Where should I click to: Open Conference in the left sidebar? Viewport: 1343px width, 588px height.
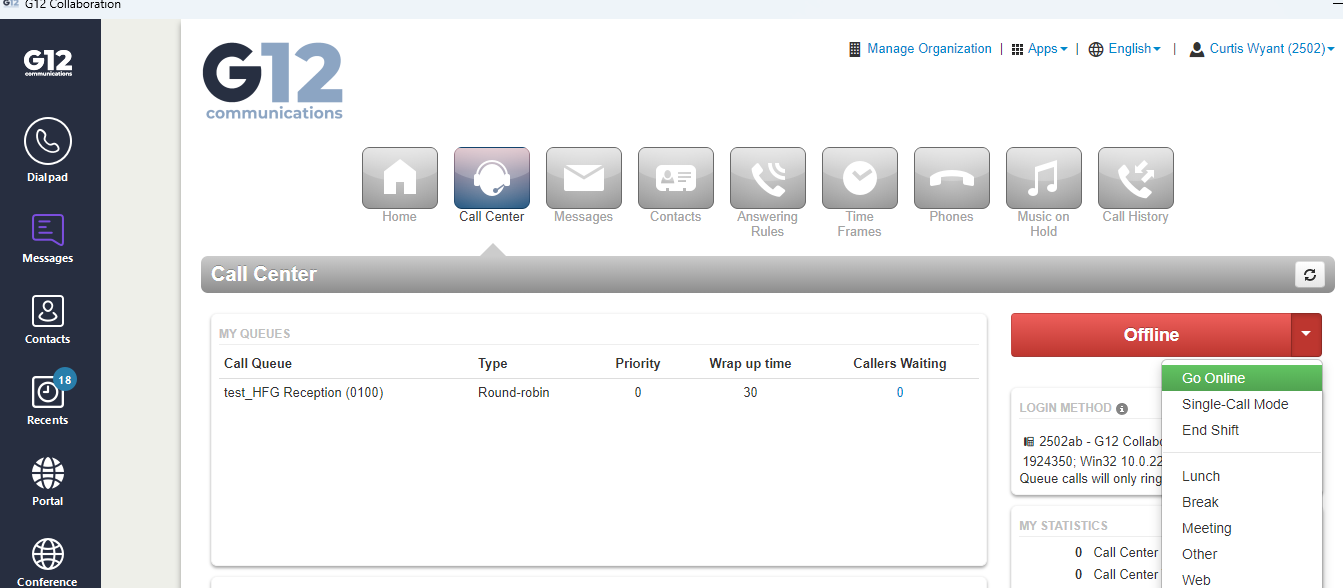tap(48, 562)
